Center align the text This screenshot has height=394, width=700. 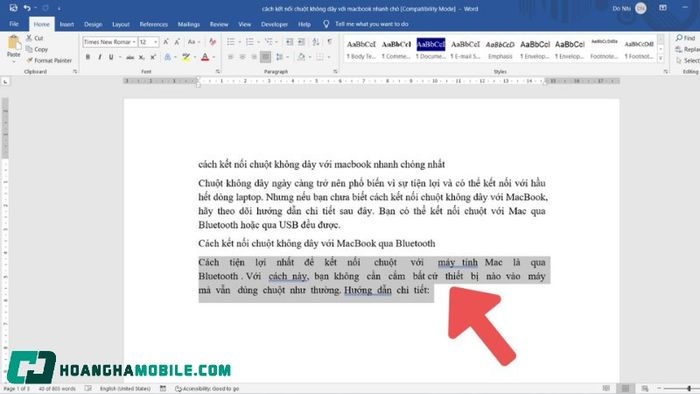coord(242,57)
